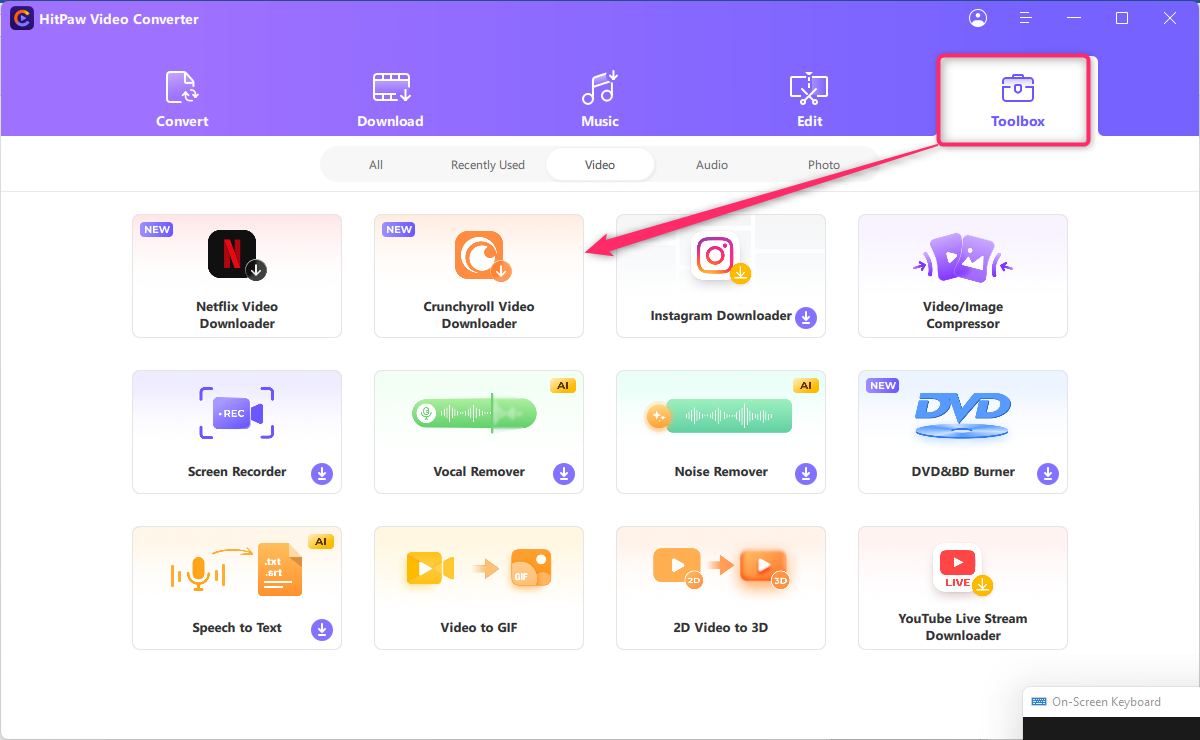1200x740 pixels.
Task: Click Vocal Remover's purple download arrow
Action: tap(564, 473)
